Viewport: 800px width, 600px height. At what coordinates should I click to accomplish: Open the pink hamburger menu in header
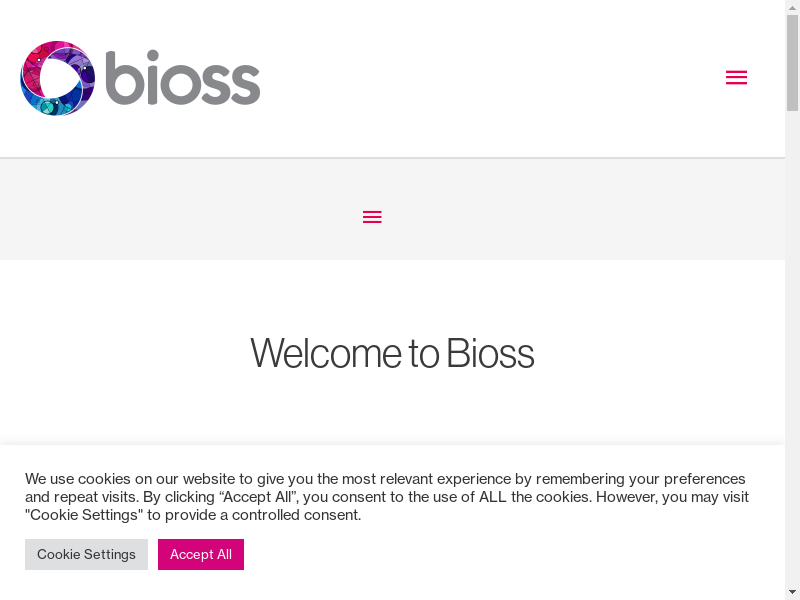[x=736, y=78]
